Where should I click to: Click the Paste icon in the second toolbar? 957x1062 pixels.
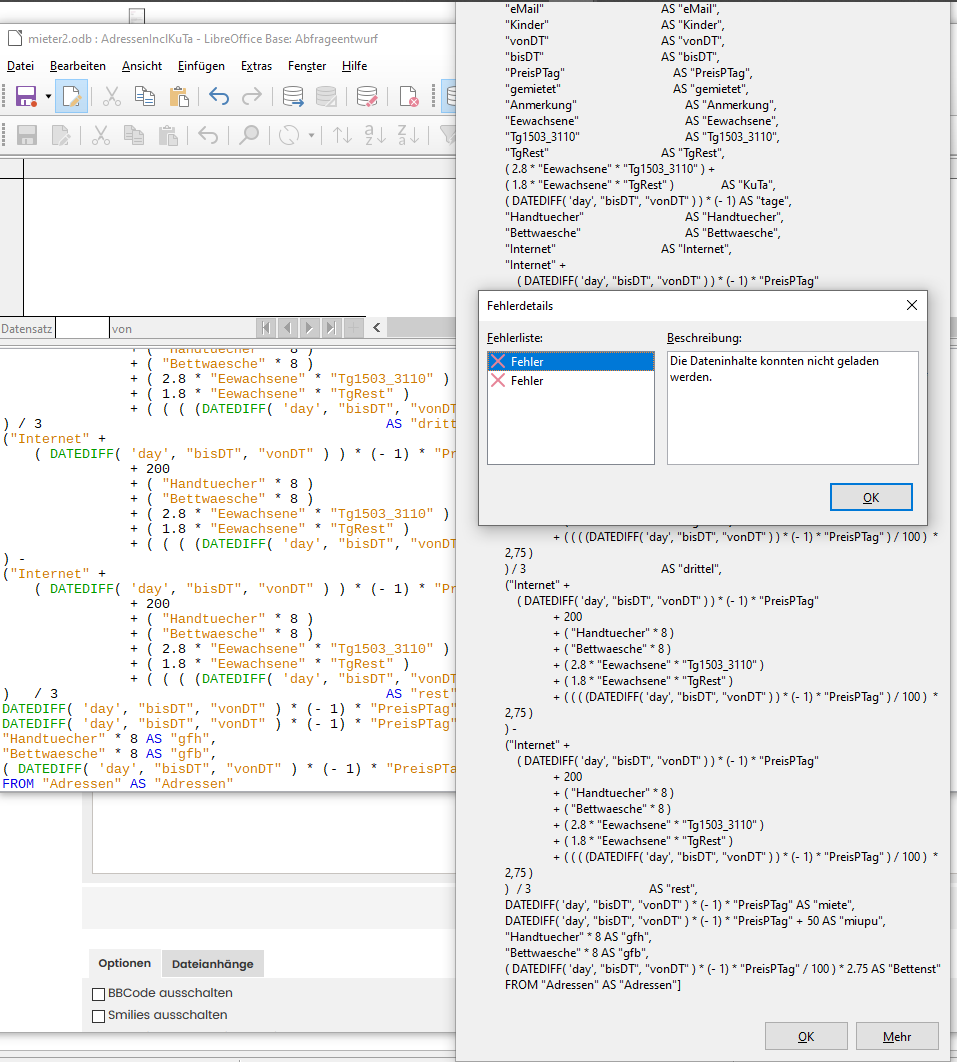[x=167, y=135]
